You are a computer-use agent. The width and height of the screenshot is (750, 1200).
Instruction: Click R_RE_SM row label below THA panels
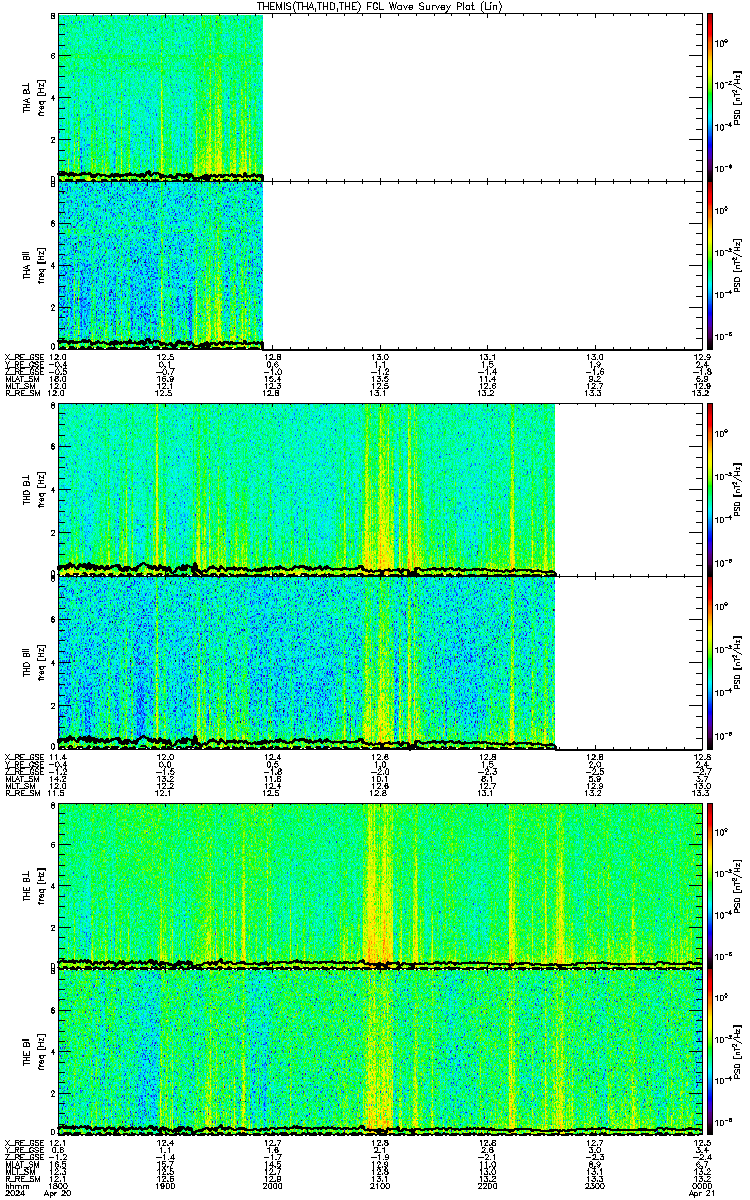pyautogui.click(x=22, y=393)
